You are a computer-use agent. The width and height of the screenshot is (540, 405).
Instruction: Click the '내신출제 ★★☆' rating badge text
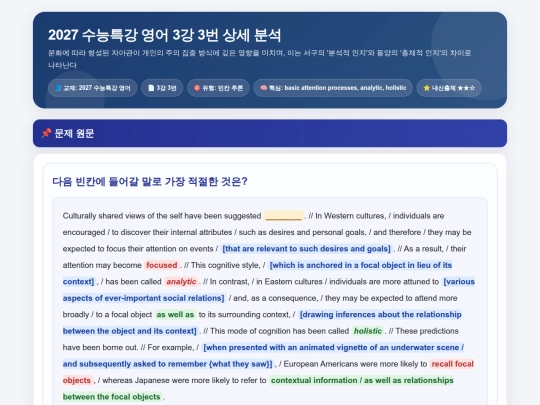coord(453,88)
